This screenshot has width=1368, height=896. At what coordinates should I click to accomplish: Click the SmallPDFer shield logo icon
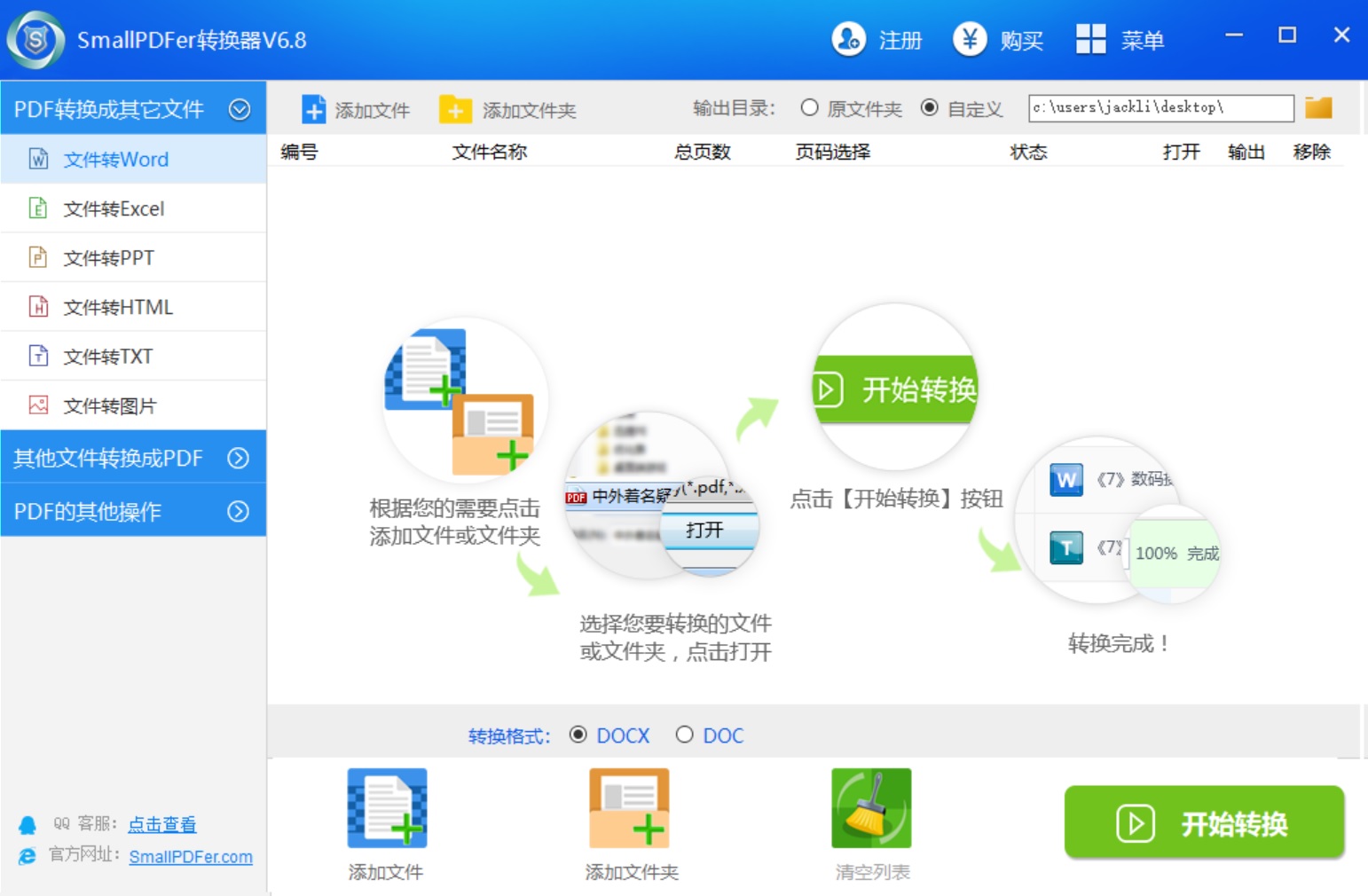click(x=35, y=40)
